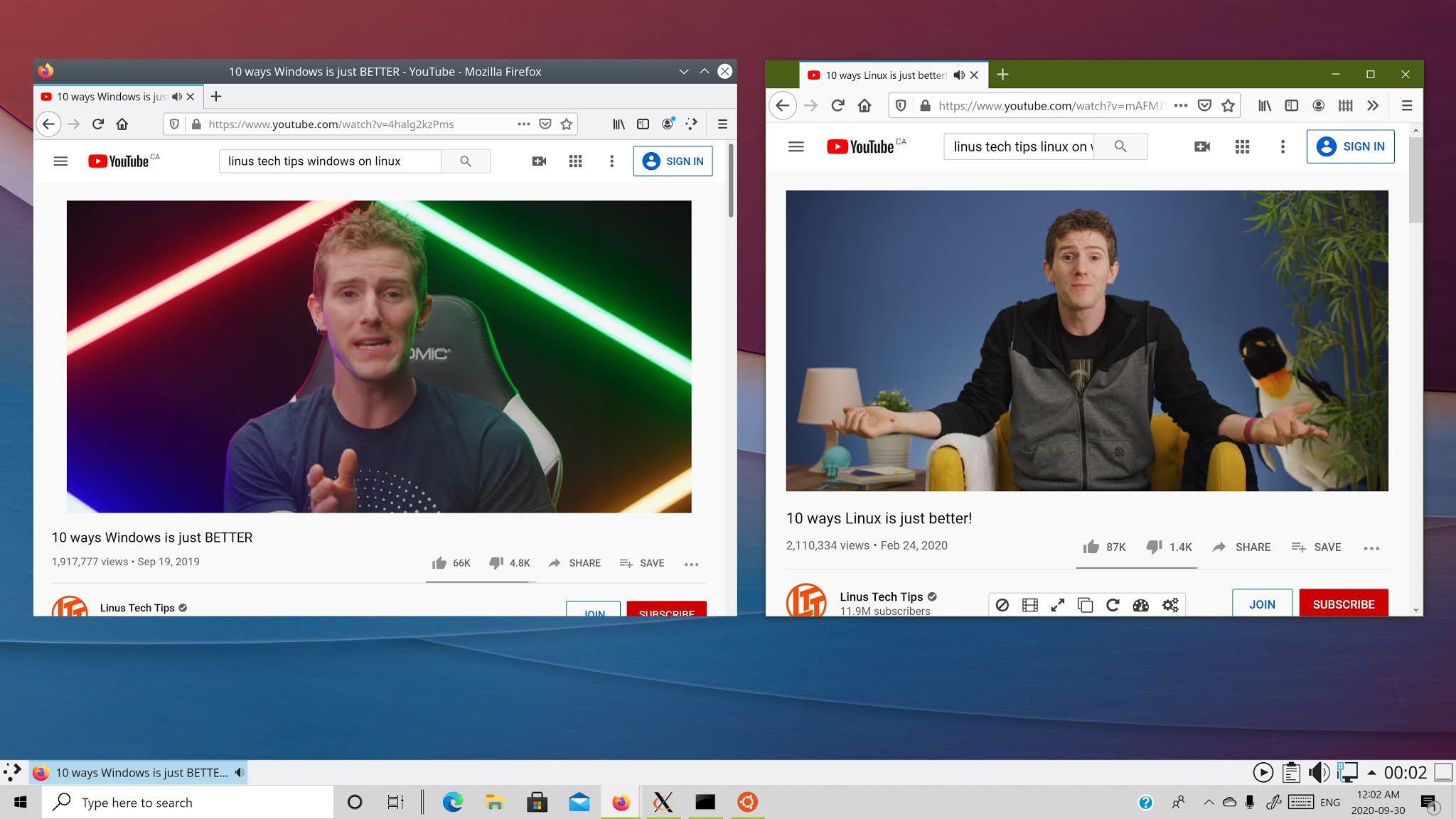Click the YouTube Create video camera icon
This screenshot has width=1456, height=819.
pos(1201,146)
